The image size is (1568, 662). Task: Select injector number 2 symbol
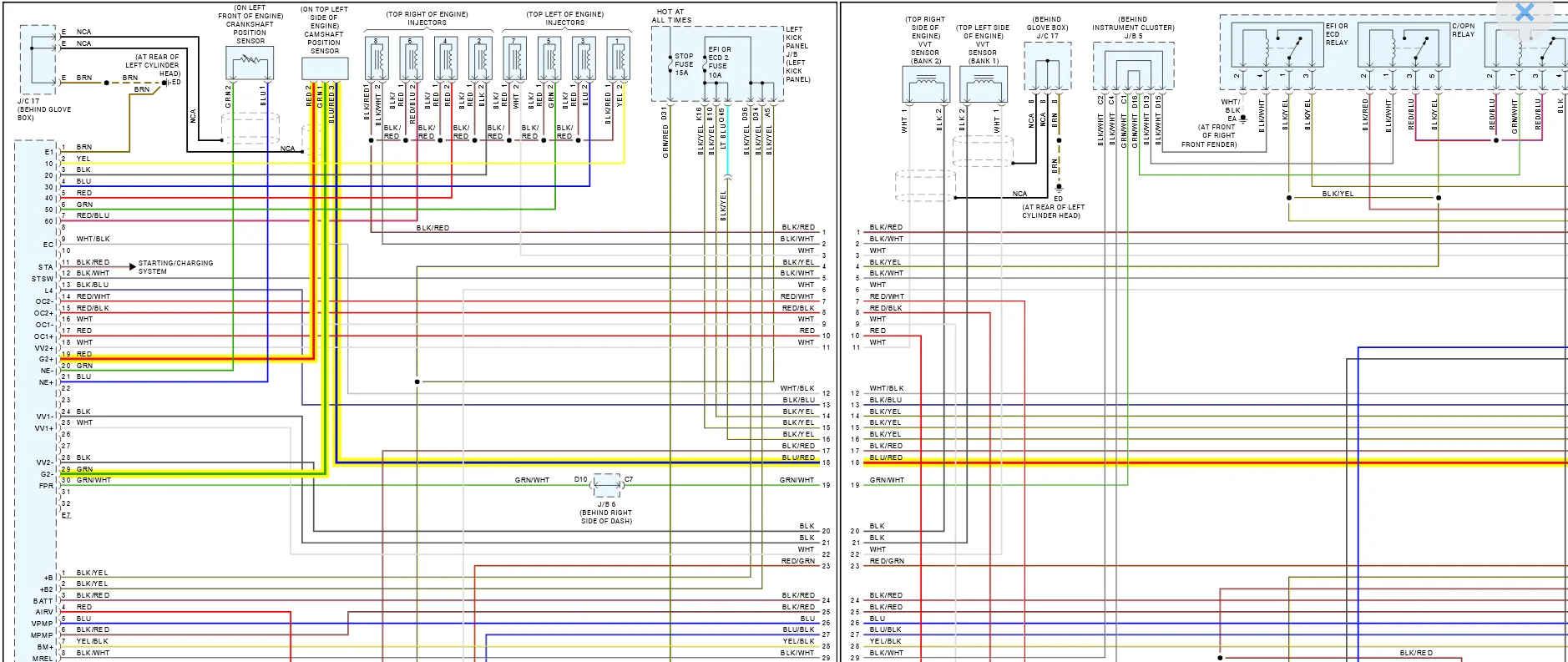pyautogui.click(x=480, y=58)
